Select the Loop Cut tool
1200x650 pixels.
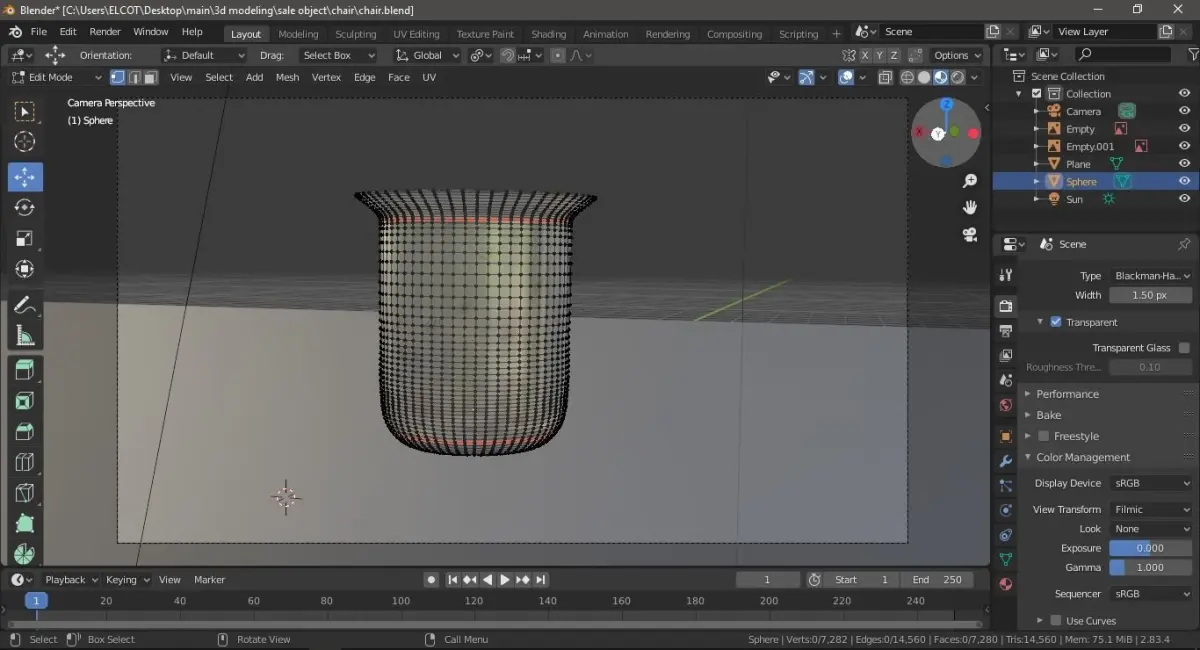[x=25, y=463]
